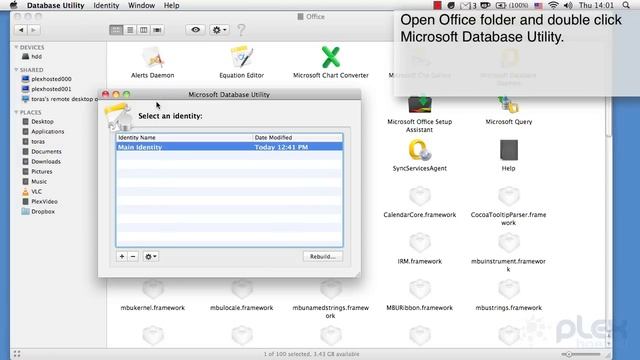
Task: Click the Wi-Fi status icon
Action: pos(553,5)
